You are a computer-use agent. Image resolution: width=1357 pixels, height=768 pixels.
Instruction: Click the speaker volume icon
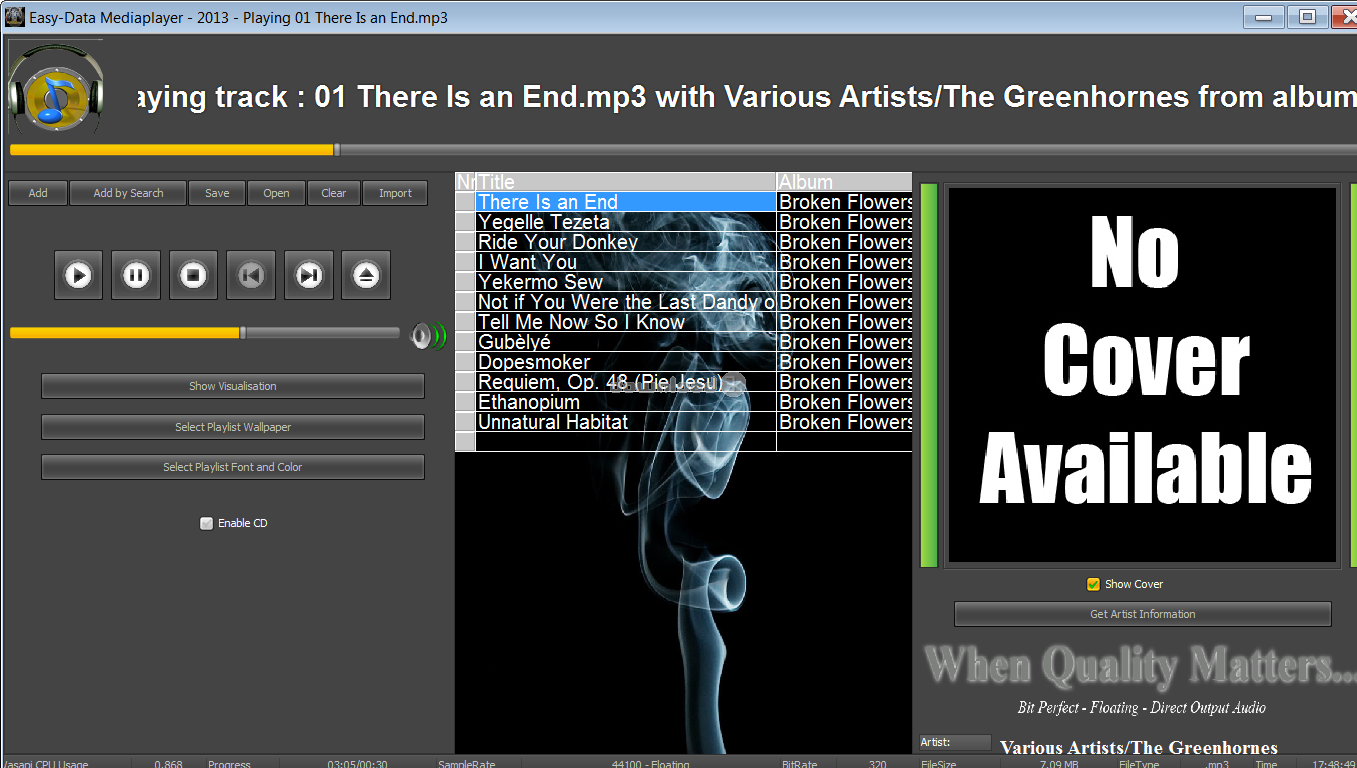427,336
